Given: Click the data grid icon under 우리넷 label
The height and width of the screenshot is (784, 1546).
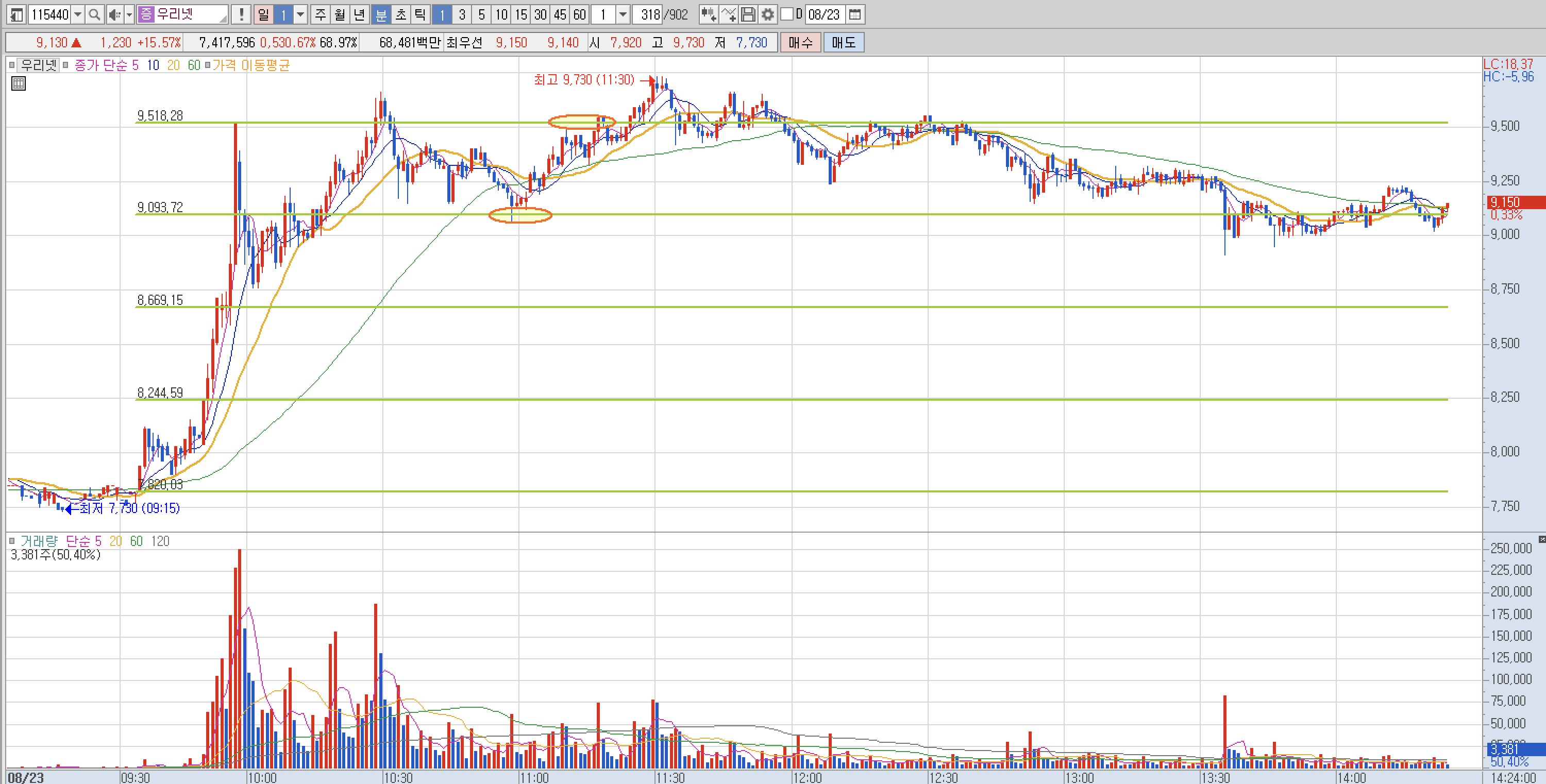Looking at the screenshot, I should [x=19, y=84].
